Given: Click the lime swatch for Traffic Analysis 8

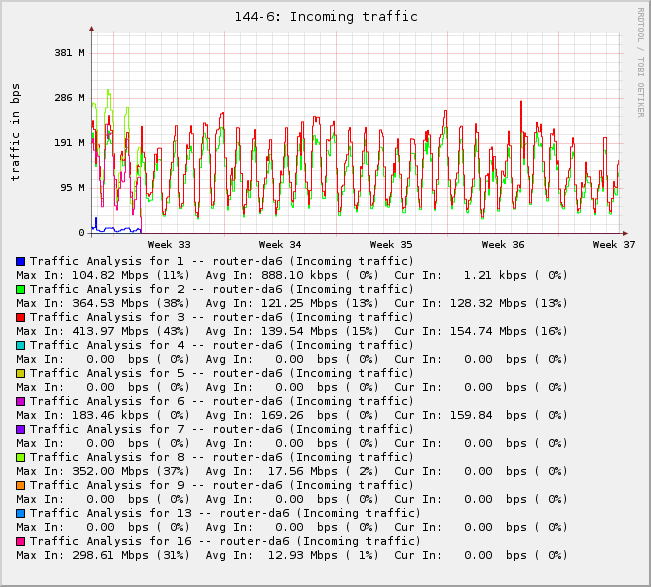Looking at the screenshot, I should [x=21, y=457].
